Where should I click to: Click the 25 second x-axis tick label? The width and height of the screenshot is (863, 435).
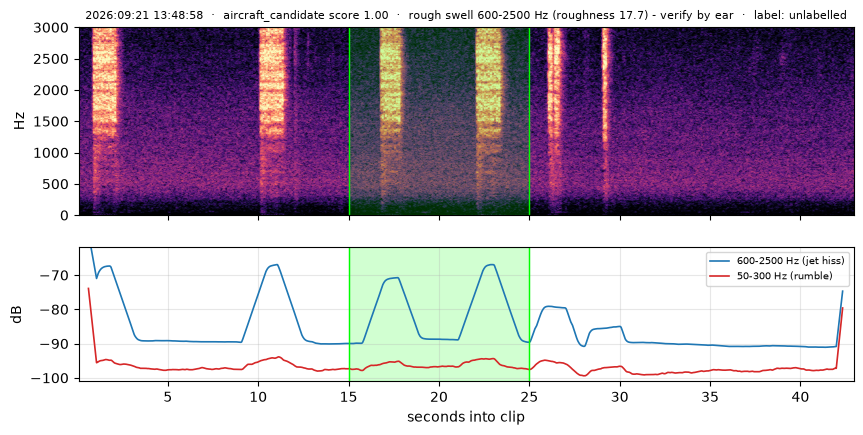[529, 396]
